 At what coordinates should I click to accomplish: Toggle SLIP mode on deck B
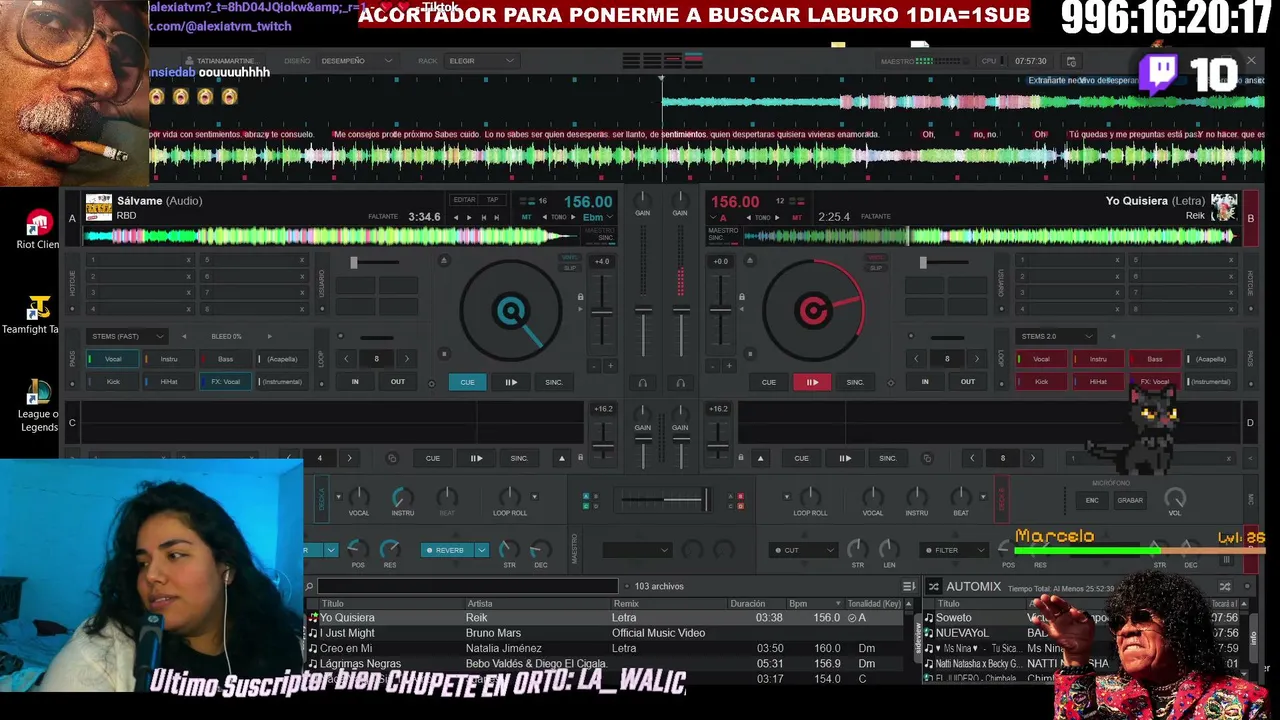click(x=876, y=267)
